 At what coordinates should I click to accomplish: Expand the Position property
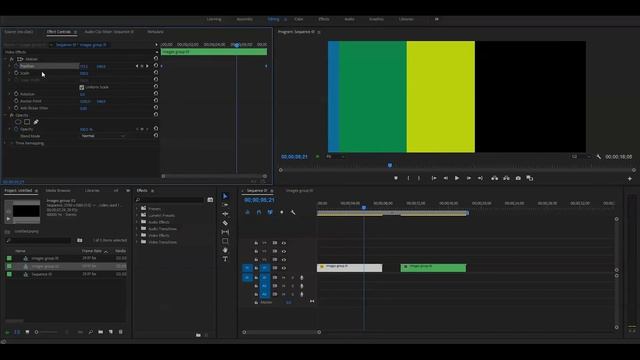click(x=10, y=66)
